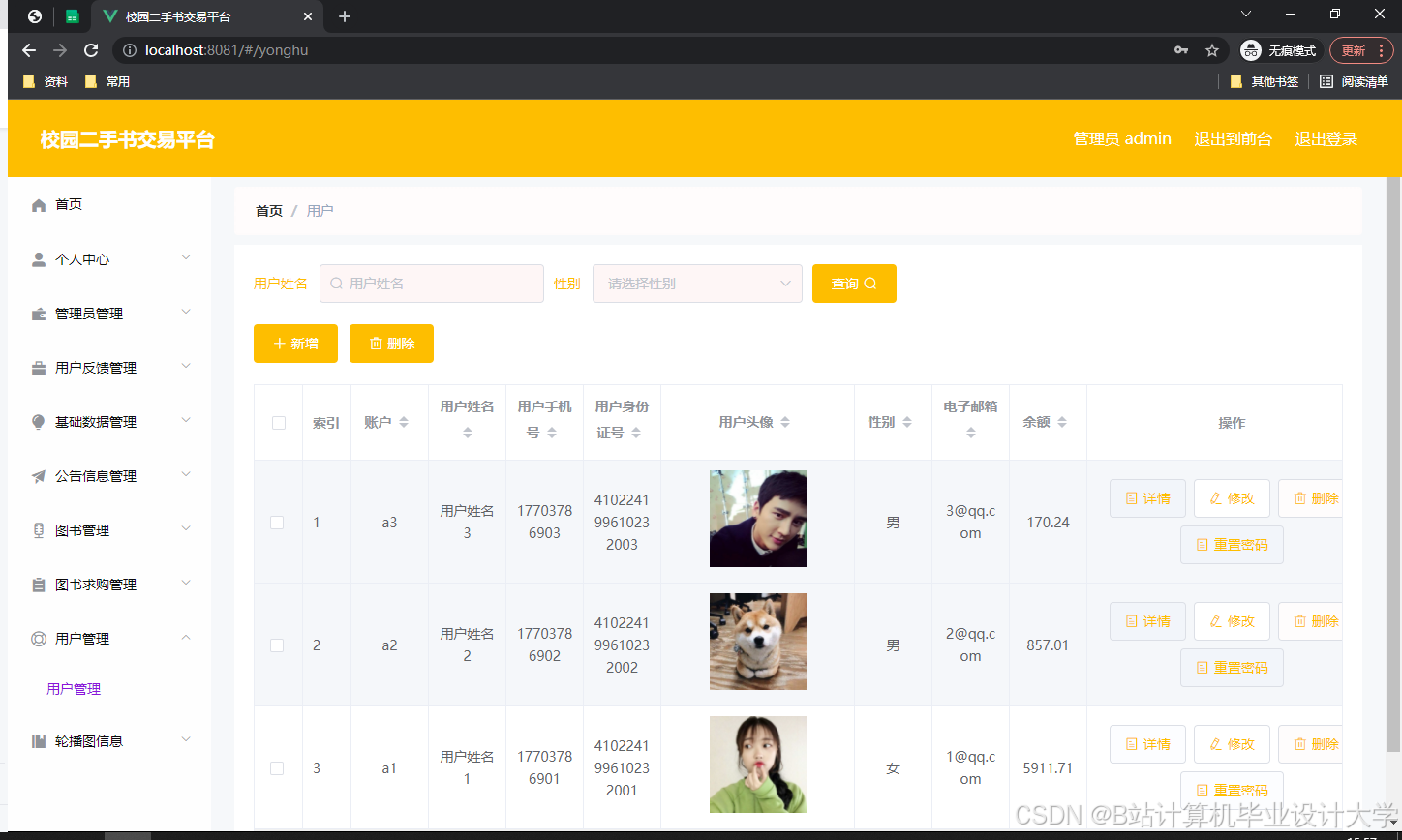
Task: Click the home icon beside 首页 in sidebar
Action: click(x=39, y=205)
